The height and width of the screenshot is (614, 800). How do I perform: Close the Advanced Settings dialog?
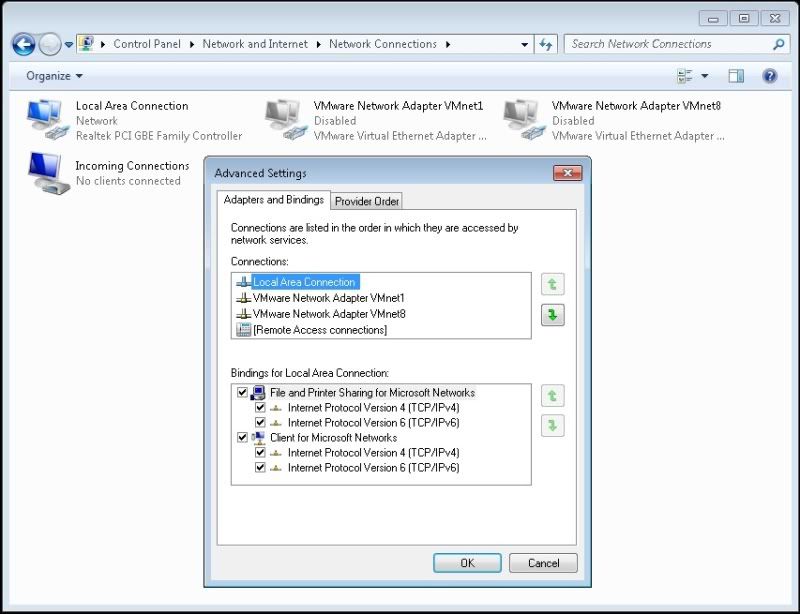click(567, 173)
